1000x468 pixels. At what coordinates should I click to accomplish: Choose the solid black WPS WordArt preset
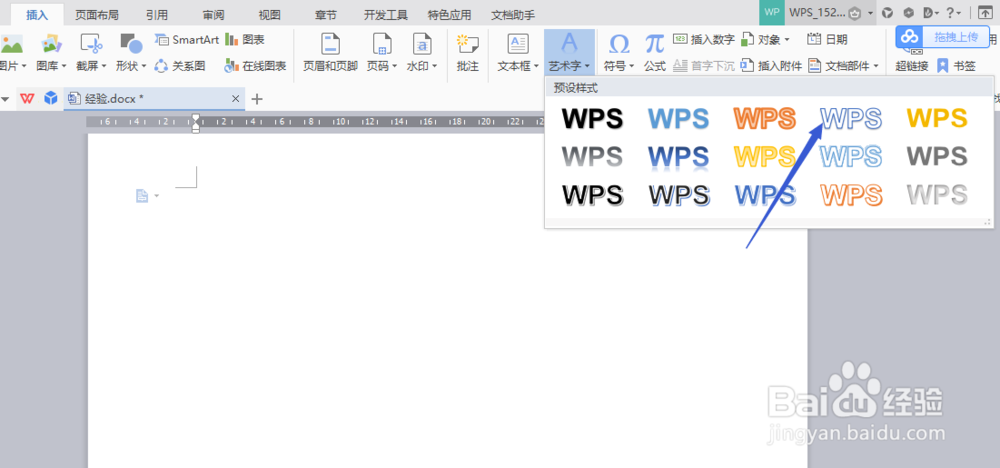click(592, 119)
